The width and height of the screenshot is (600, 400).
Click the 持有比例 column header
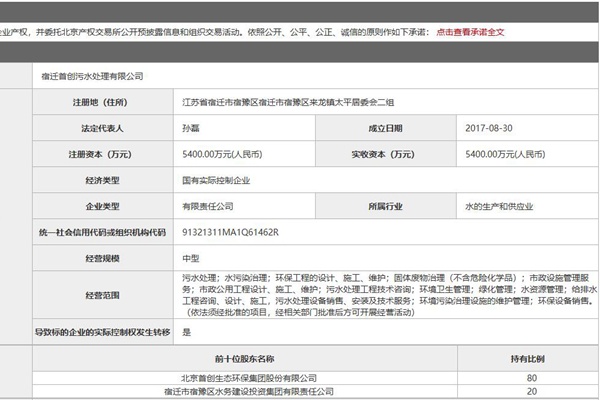(531, 358)
